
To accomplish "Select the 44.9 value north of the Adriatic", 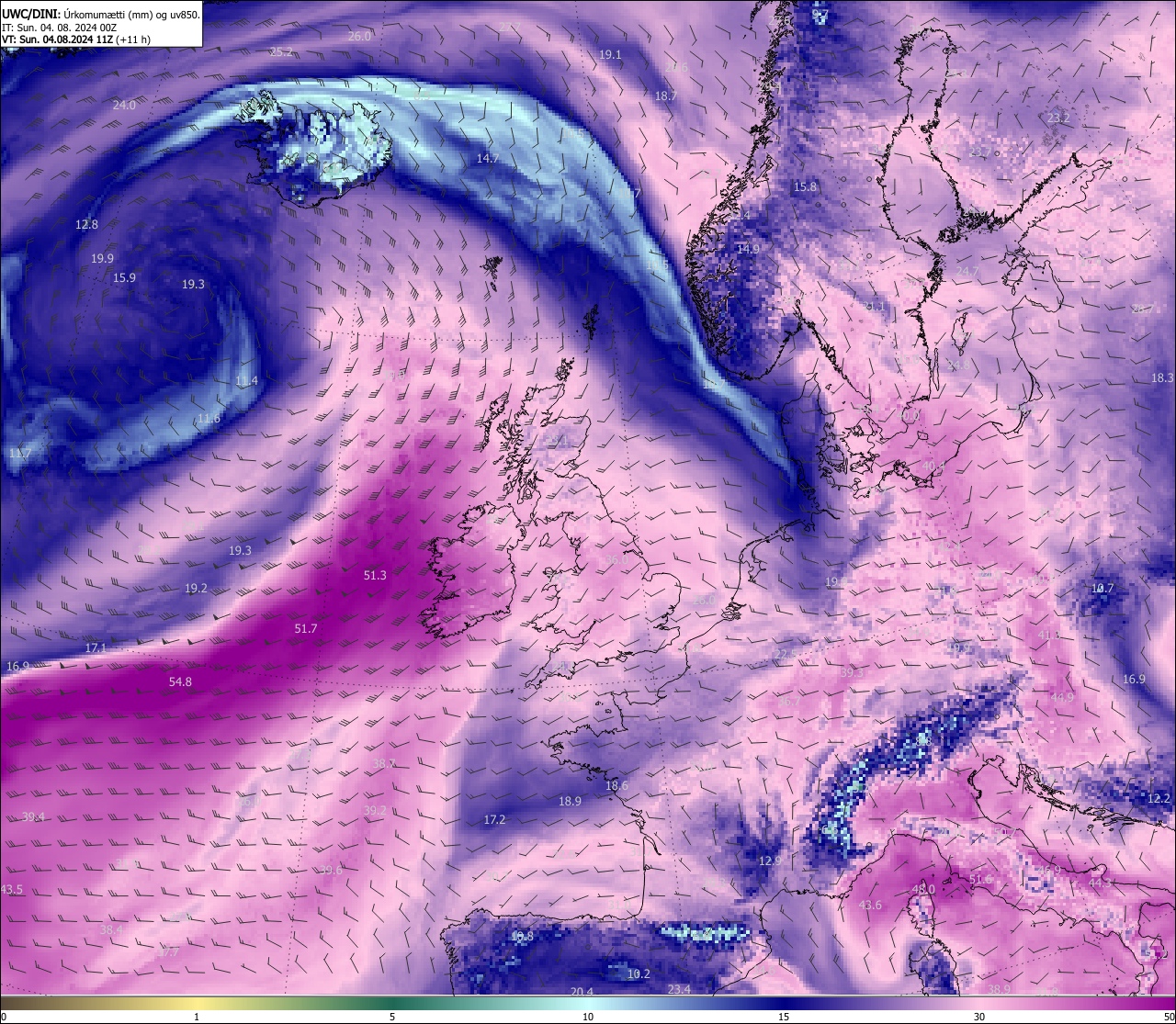I will click(1061, 698).
